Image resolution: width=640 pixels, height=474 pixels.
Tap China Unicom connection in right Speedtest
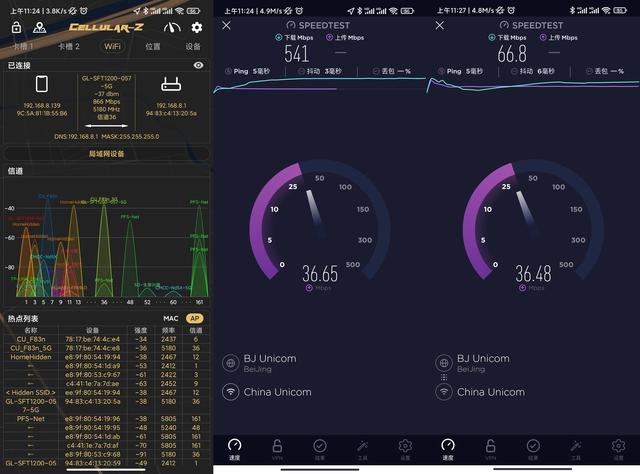491,392
